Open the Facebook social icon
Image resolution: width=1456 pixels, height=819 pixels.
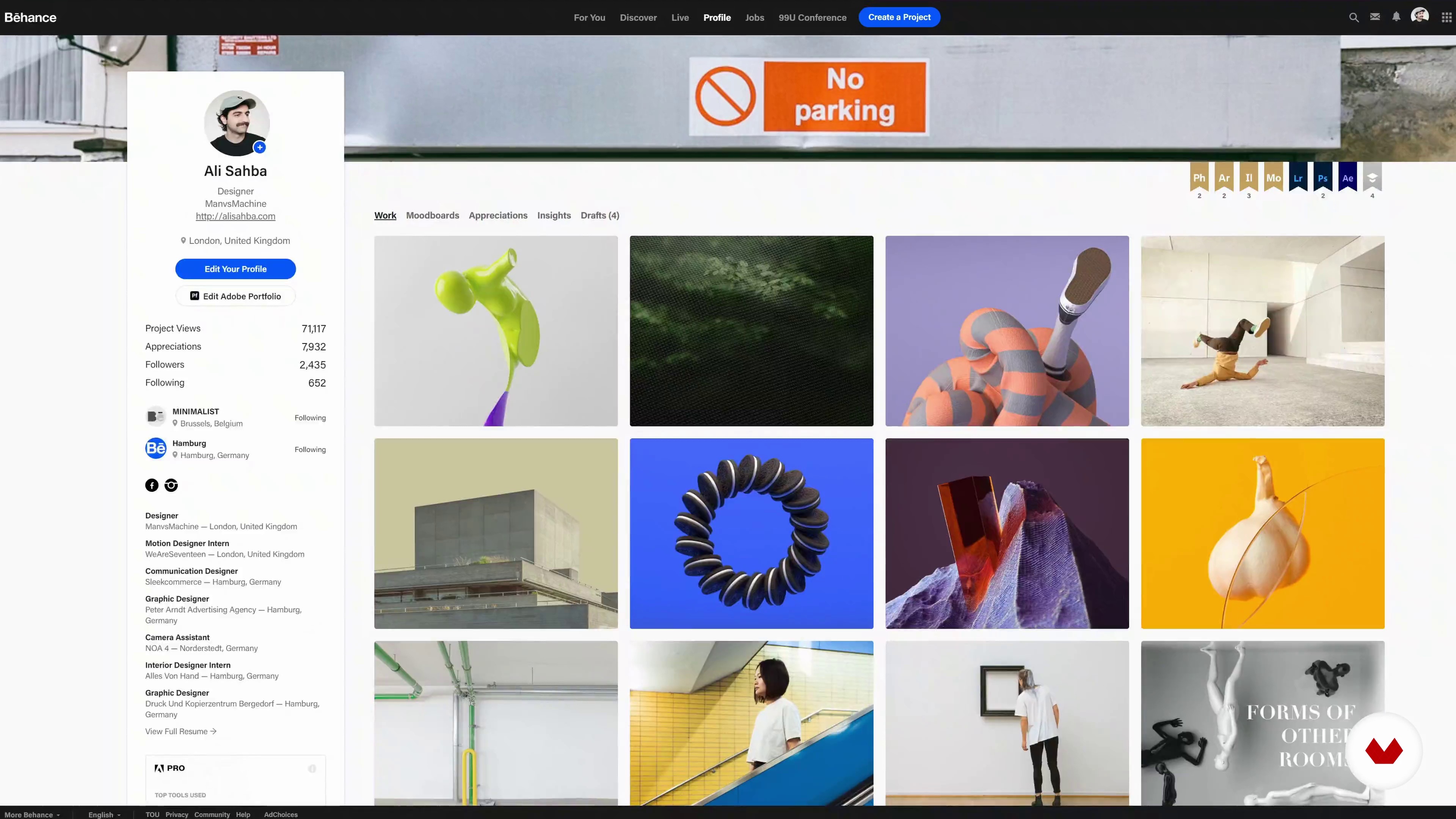pyautogui.click(x=152, y=485)
